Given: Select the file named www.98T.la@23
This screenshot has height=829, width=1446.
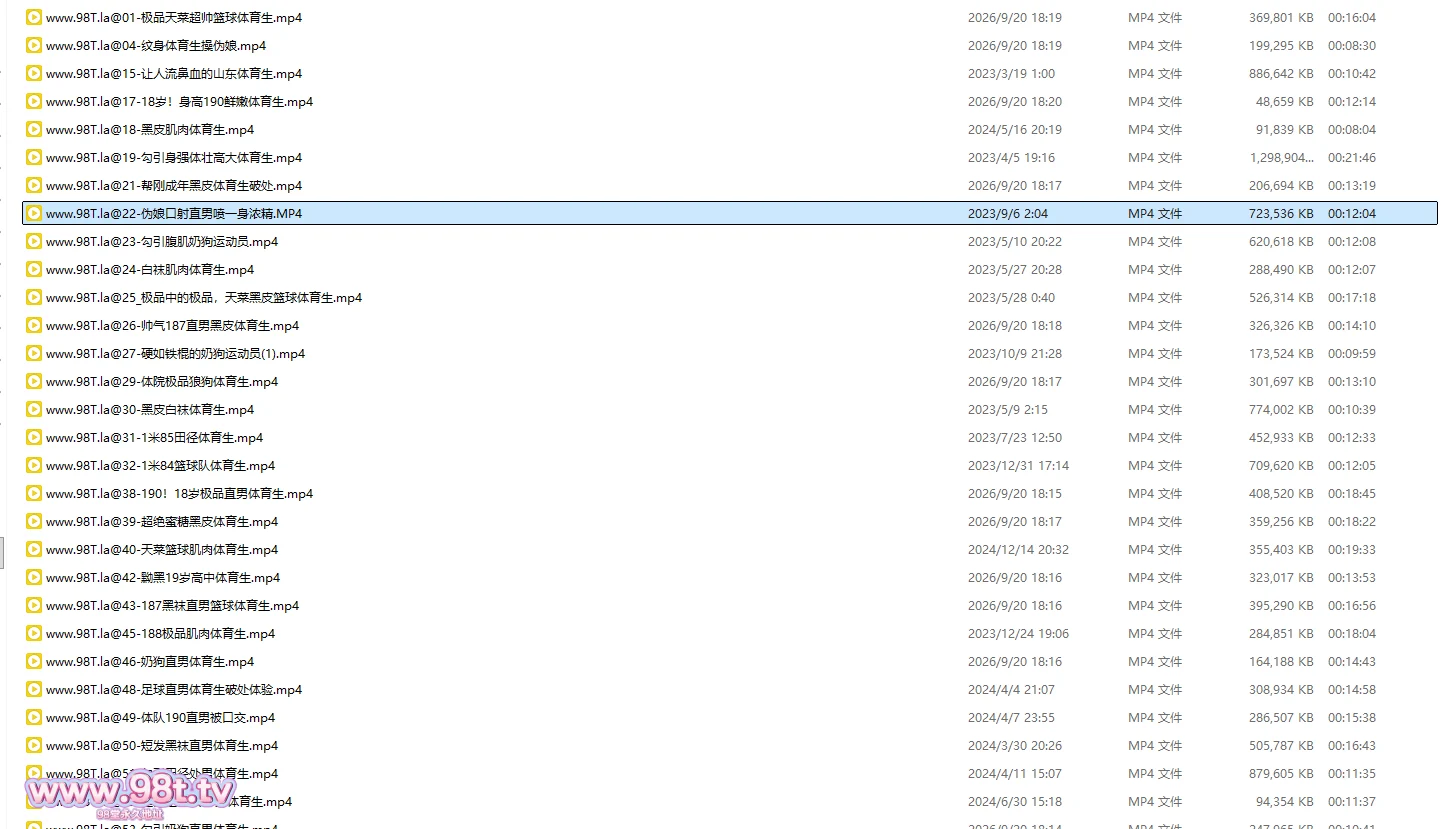Looking at the screenshot, I should (162, 242).
